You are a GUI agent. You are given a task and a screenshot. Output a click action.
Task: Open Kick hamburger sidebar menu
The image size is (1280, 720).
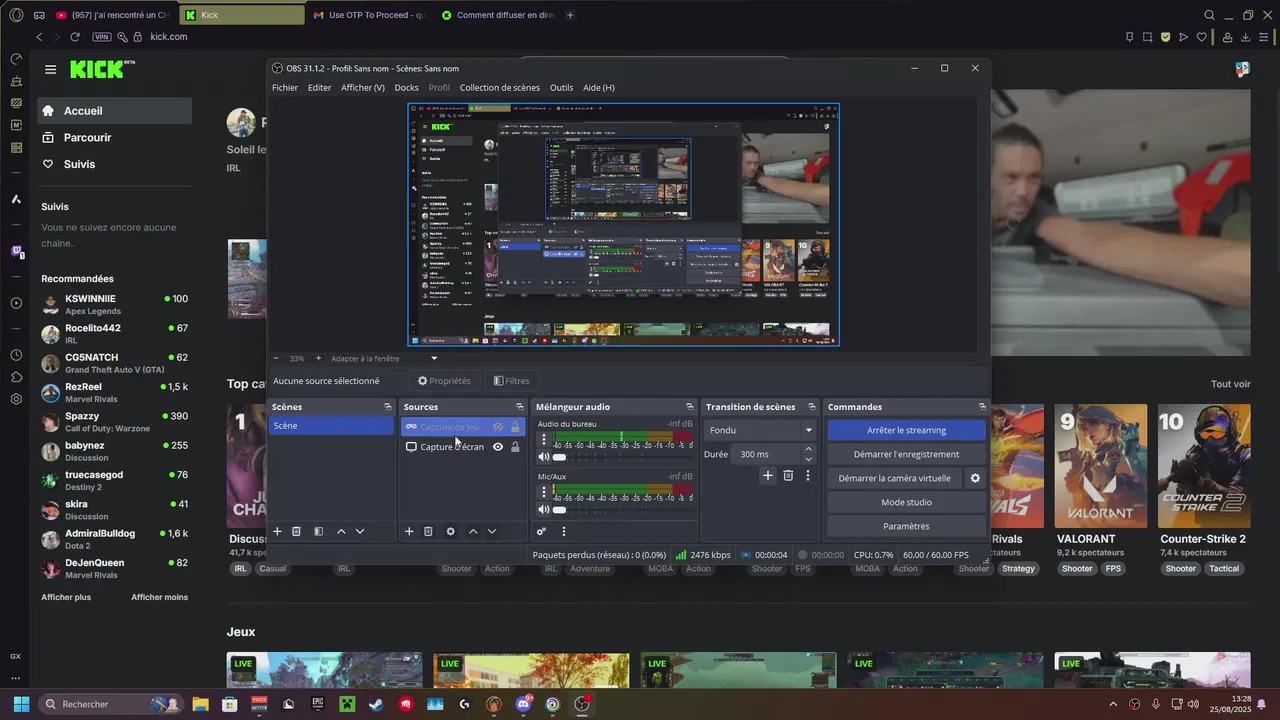[50, 69]
